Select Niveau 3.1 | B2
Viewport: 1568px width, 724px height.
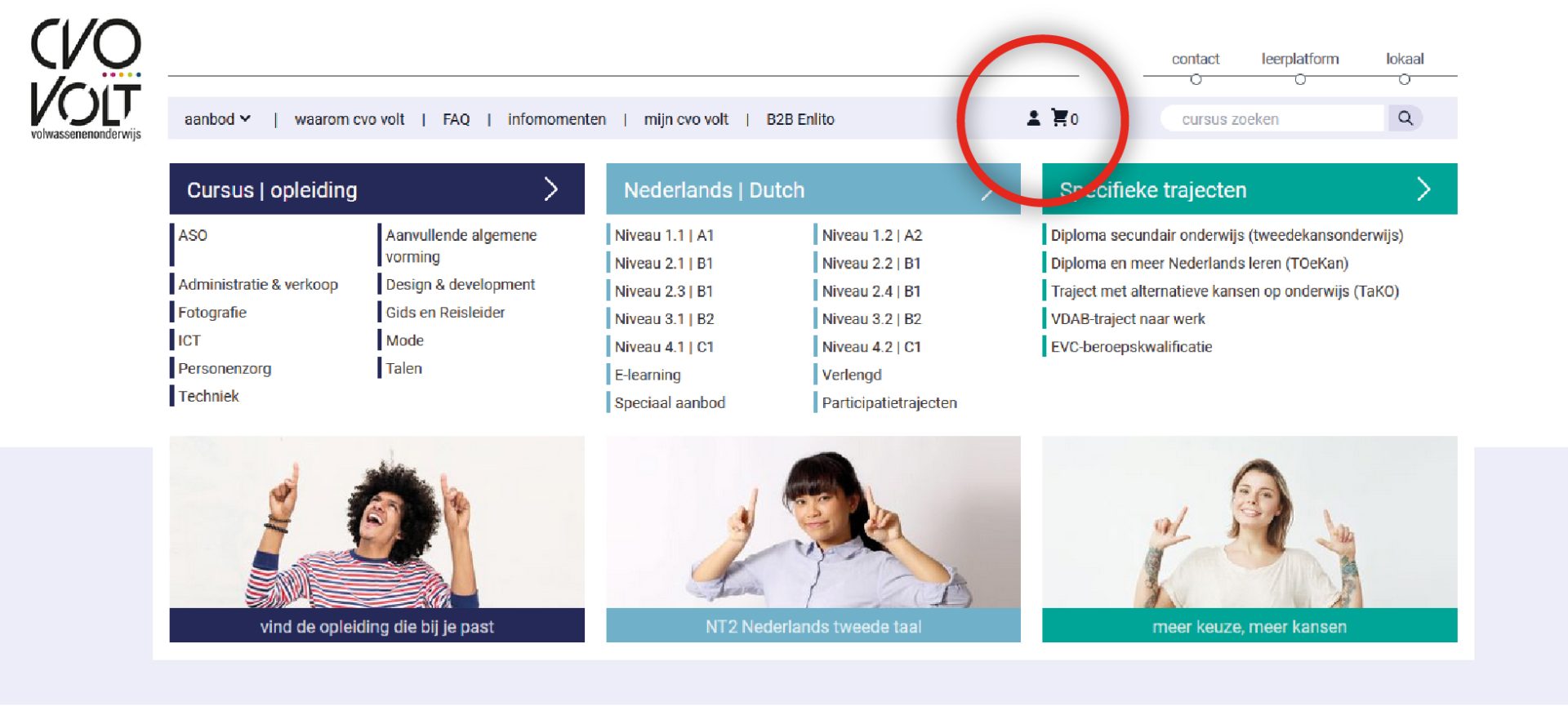[664, 319]
